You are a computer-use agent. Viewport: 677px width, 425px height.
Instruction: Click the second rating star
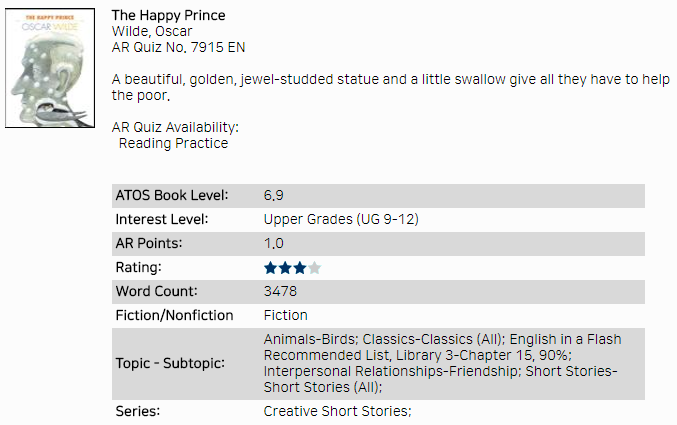pyautogui.click(x=285, y=268)
